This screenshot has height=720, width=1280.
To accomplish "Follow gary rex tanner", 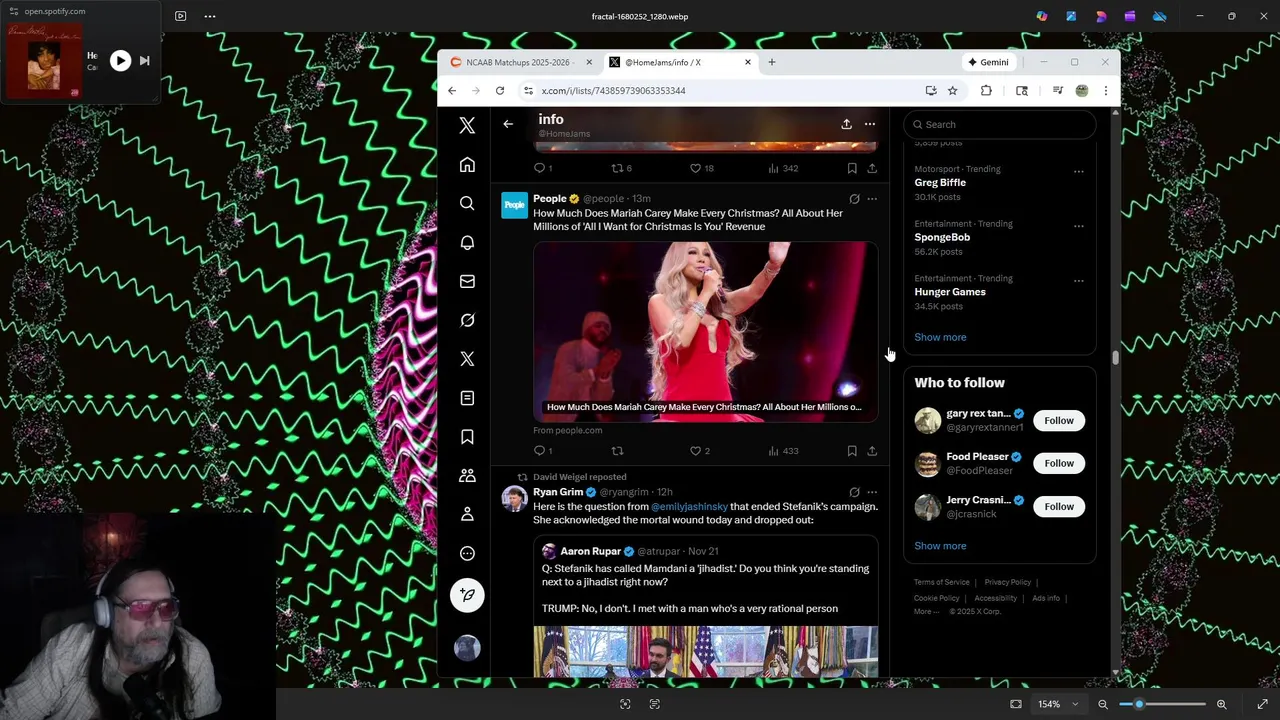I will click(1059, 420).
